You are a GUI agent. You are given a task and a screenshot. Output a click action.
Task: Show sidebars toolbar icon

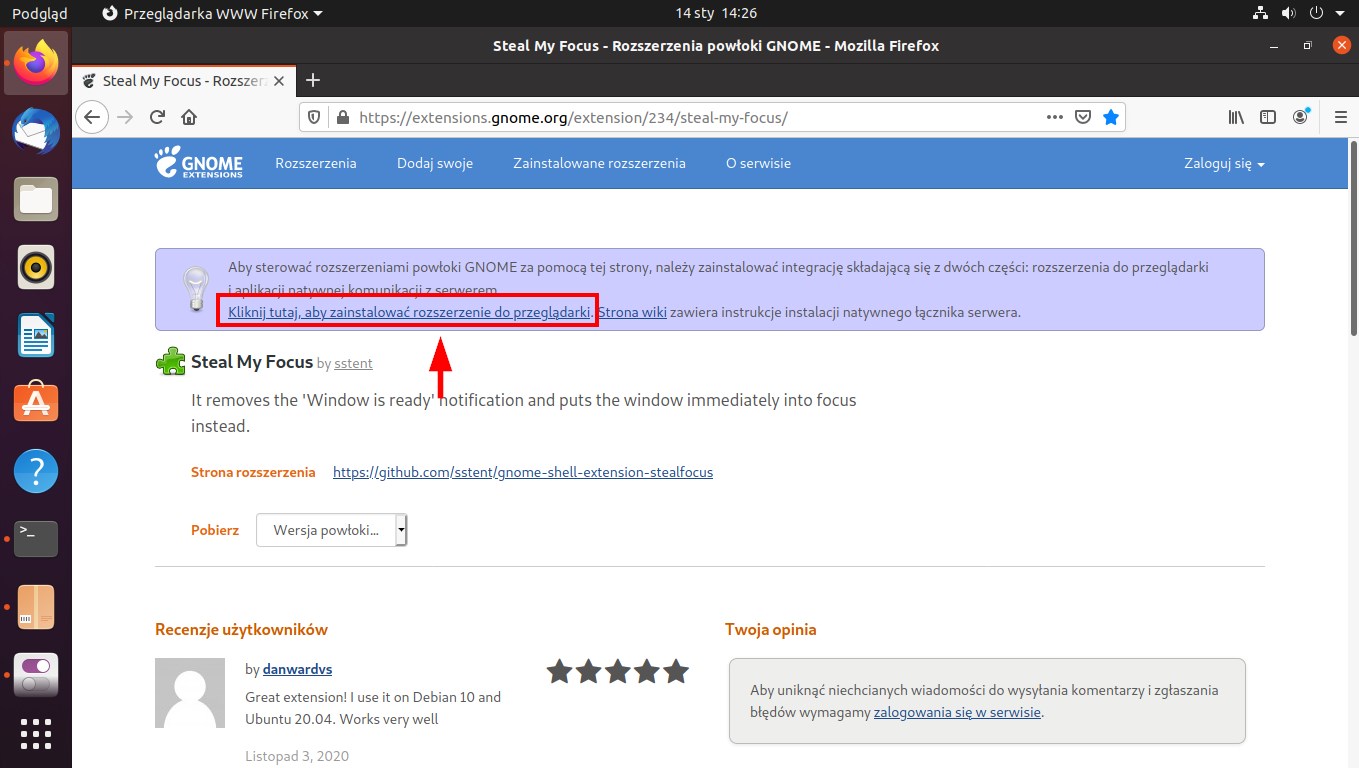[x=1268, y=117]
